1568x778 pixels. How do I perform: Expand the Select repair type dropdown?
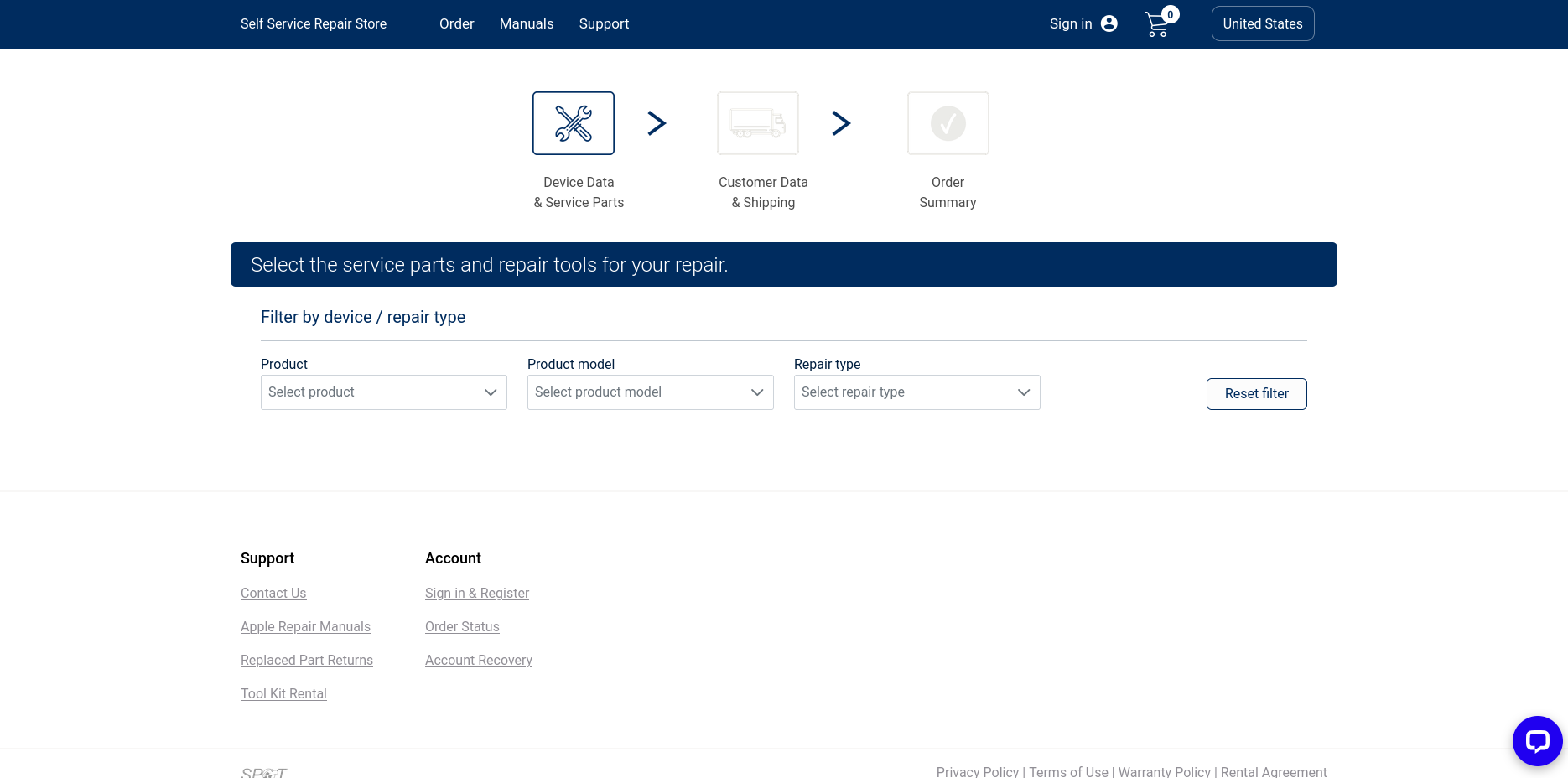click(x=917, y=392)
